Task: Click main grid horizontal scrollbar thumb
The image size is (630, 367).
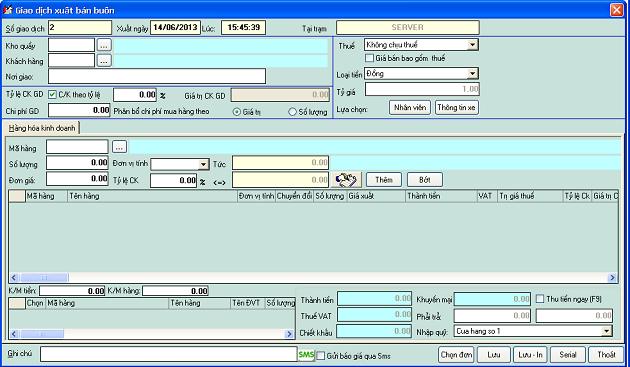Action: (x=44, y=277)
